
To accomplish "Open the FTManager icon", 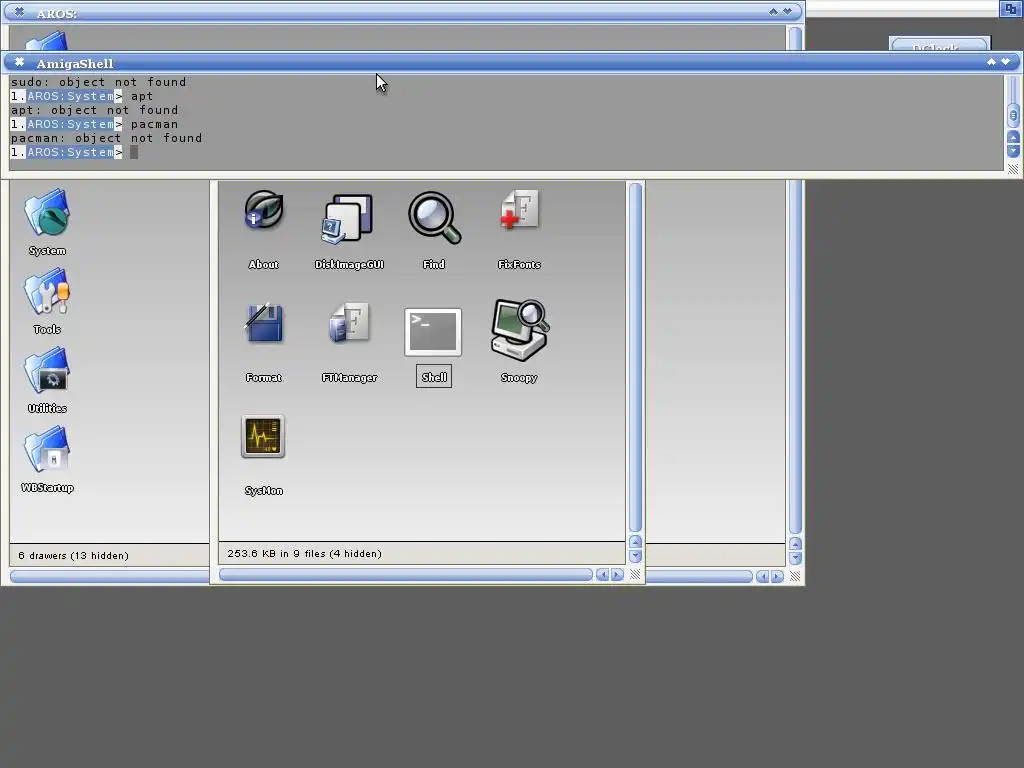I will point(349,323).
